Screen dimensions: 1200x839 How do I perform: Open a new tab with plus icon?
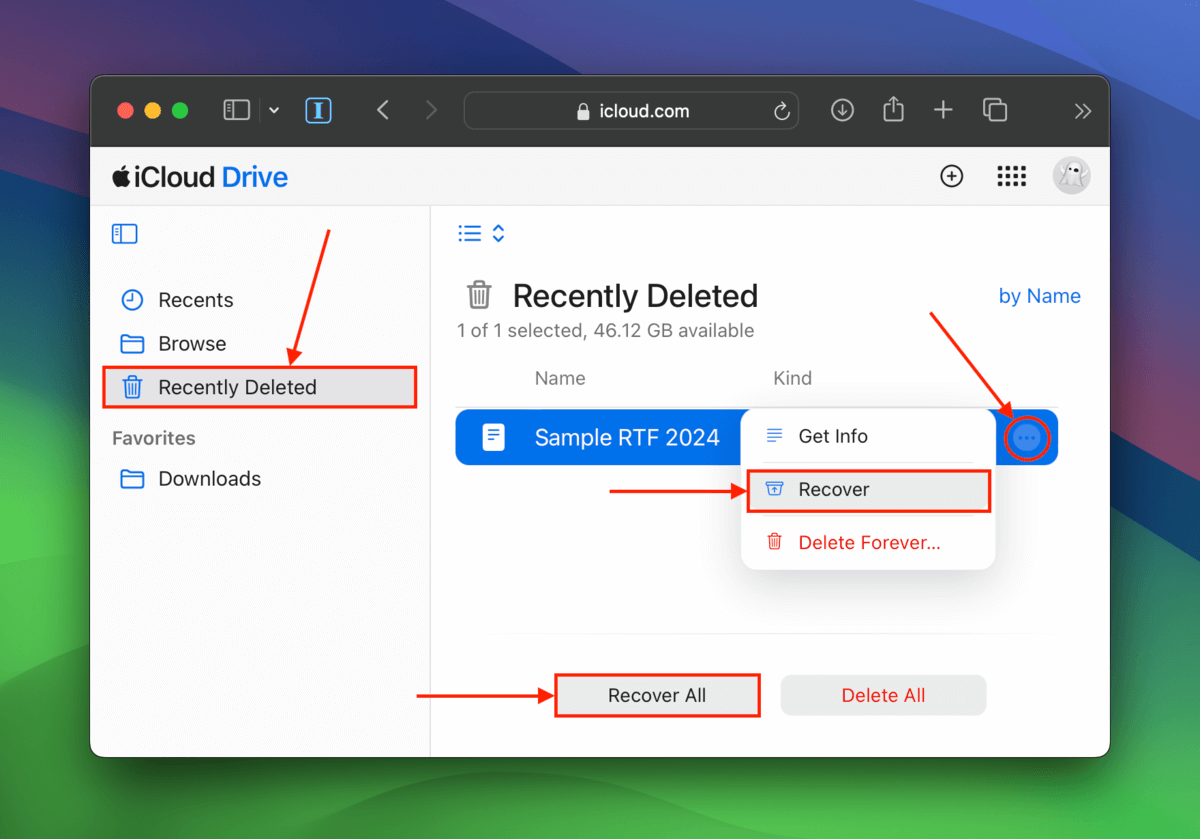943,110
